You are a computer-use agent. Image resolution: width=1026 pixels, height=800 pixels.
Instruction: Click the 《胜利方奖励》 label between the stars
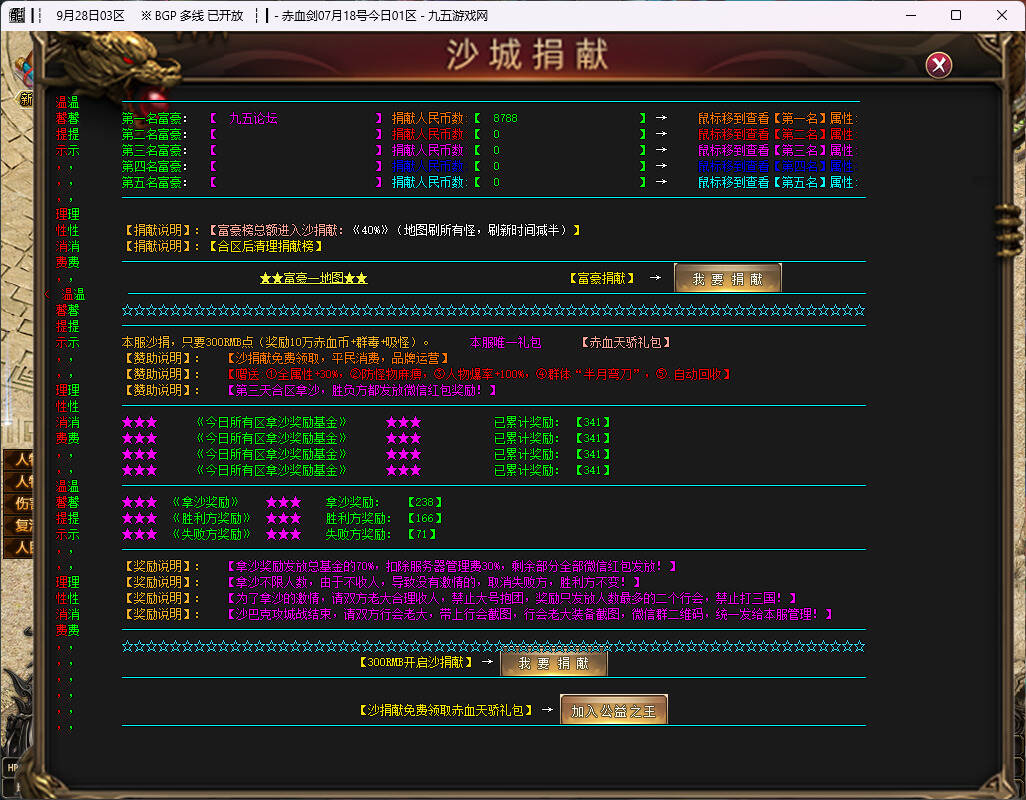click(x=211, y=518)
